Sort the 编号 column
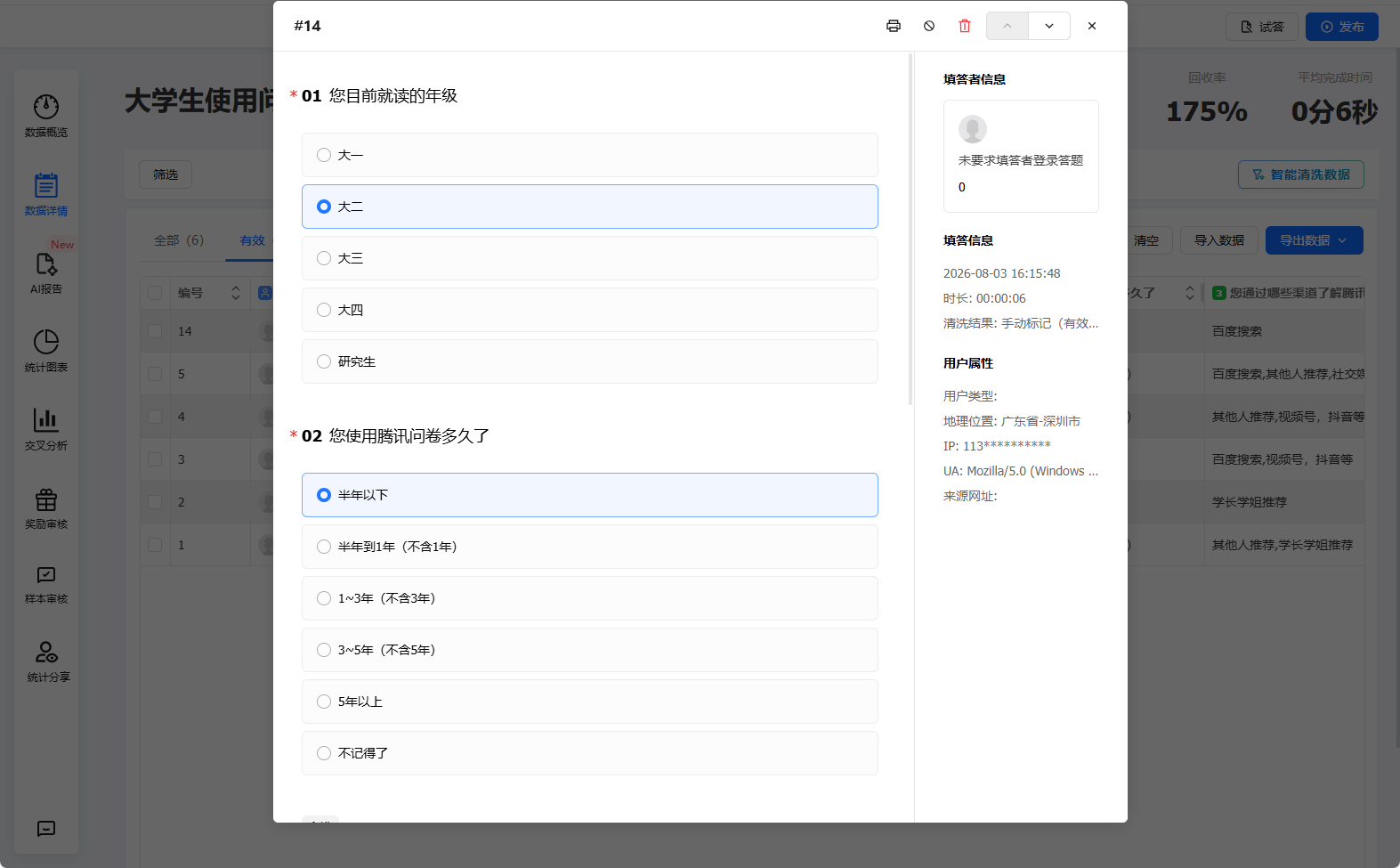 click(x=236, y=293)
